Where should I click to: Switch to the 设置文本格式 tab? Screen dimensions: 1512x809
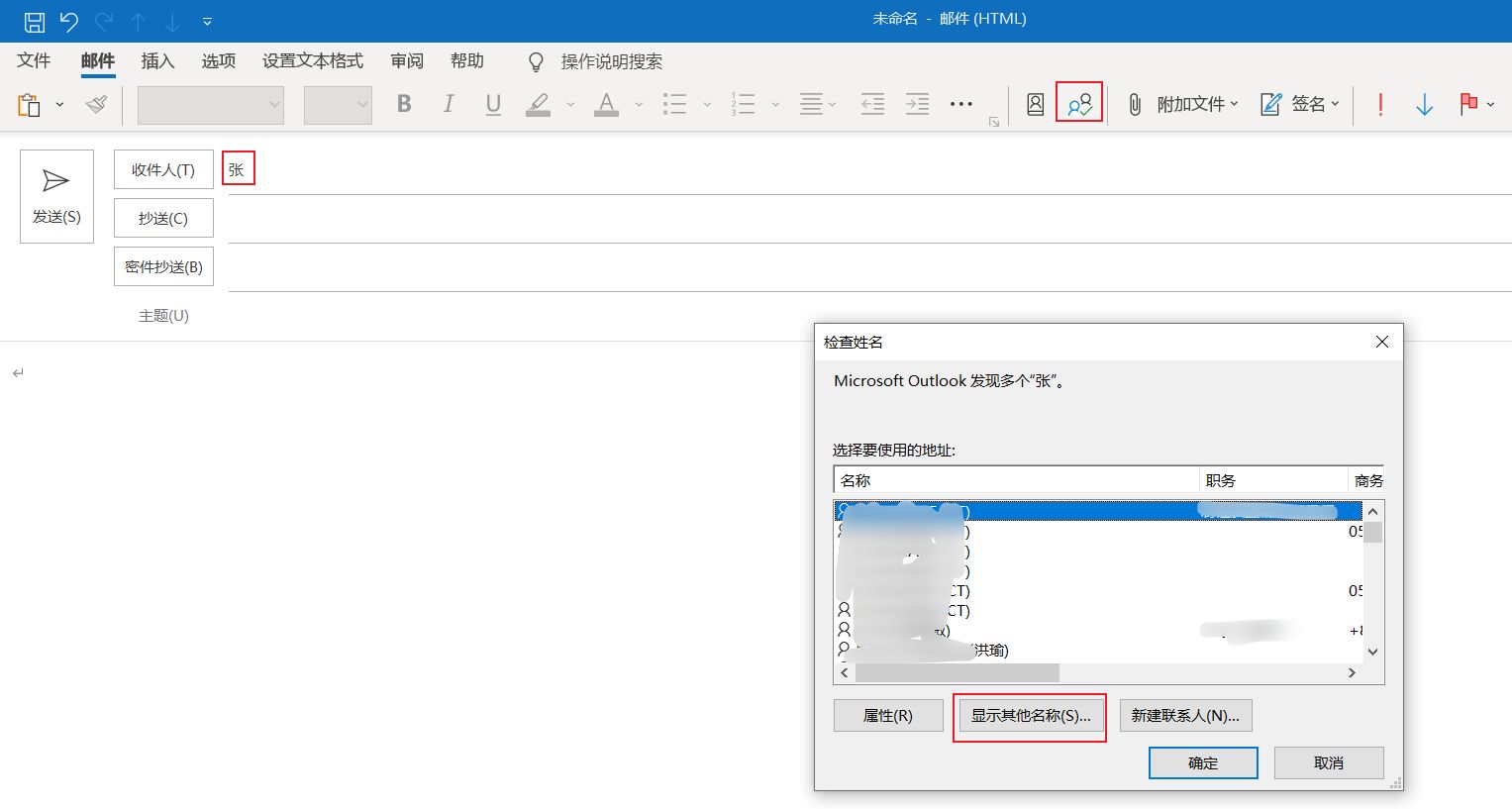tap(312, 61)
